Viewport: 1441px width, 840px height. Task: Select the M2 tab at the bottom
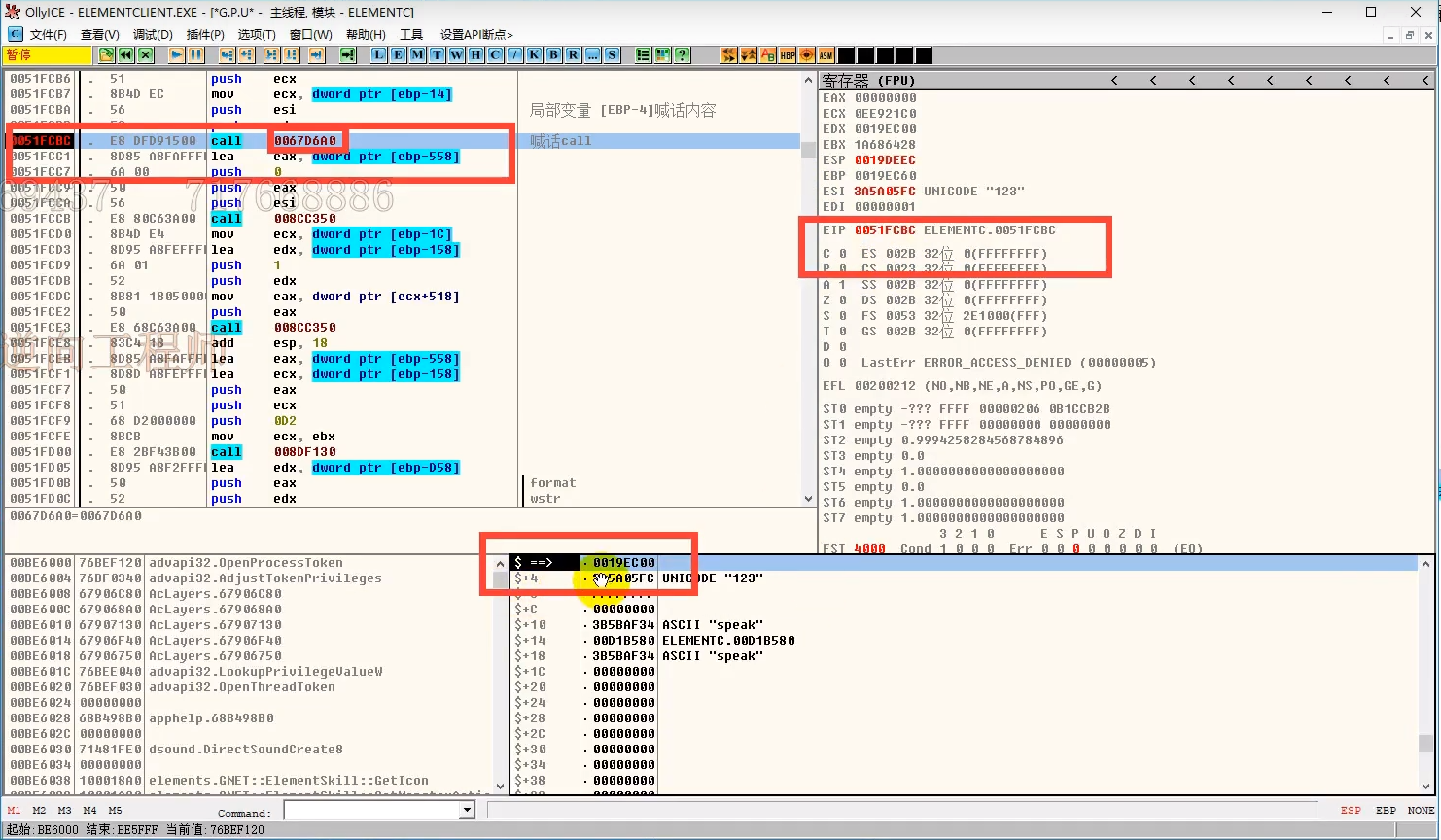[39, 810]
